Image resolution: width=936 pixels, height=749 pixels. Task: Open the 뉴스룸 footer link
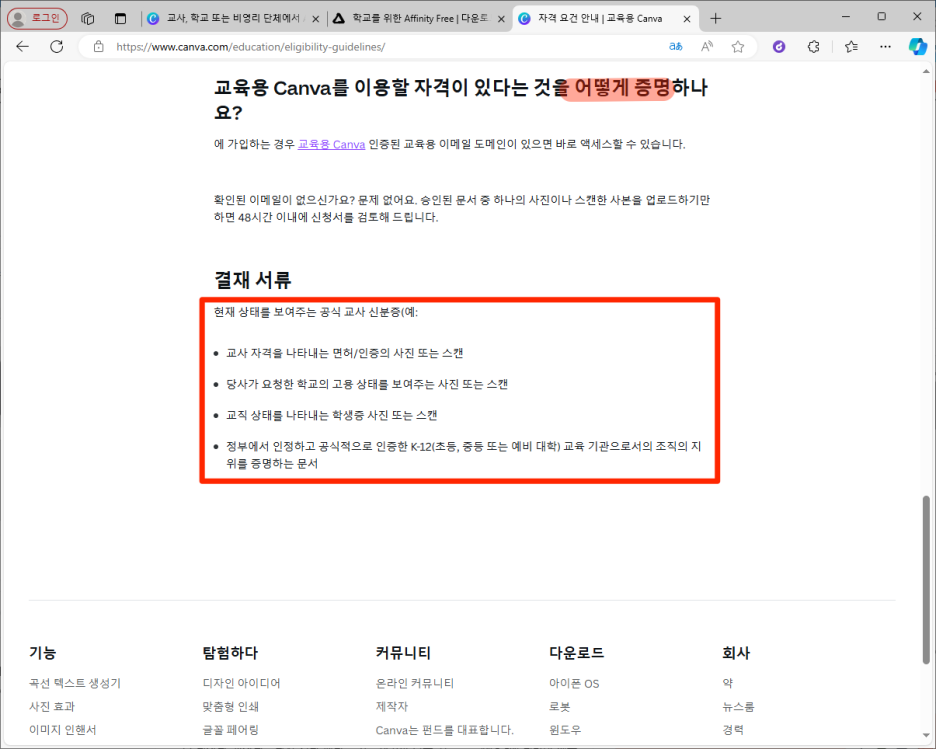point(738,706)
